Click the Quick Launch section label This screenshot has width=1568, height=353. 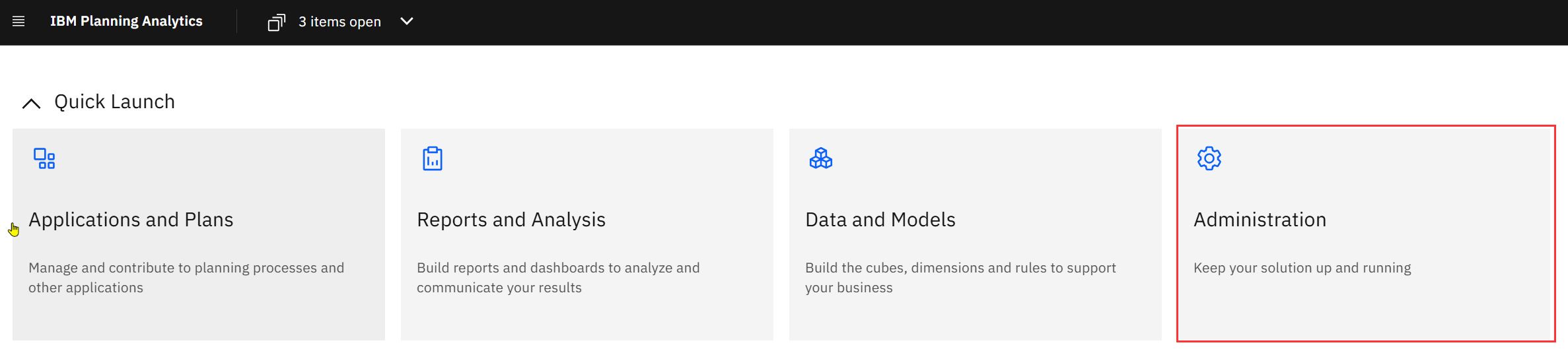click(114, 102)
